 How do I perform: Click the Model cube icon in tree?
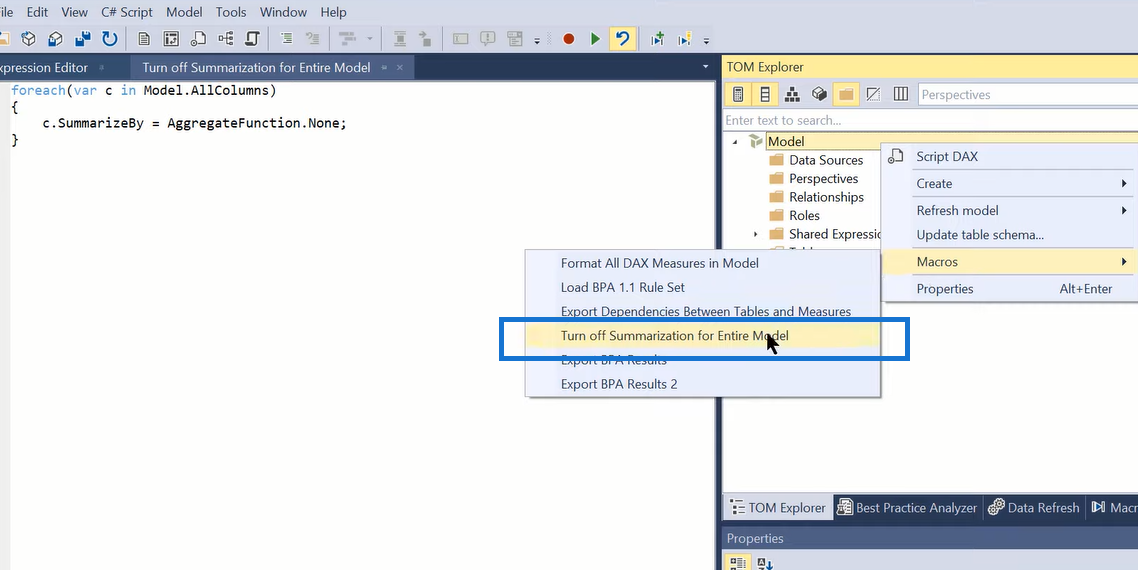click(756, 141)
